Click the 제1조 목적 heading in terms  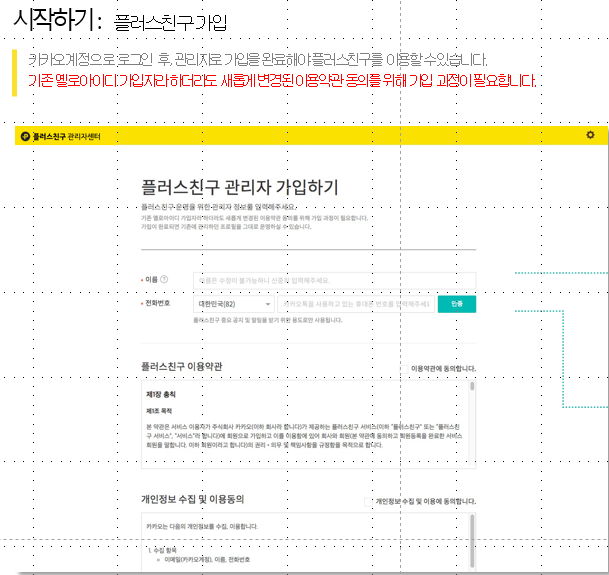[x=159, y=411]
